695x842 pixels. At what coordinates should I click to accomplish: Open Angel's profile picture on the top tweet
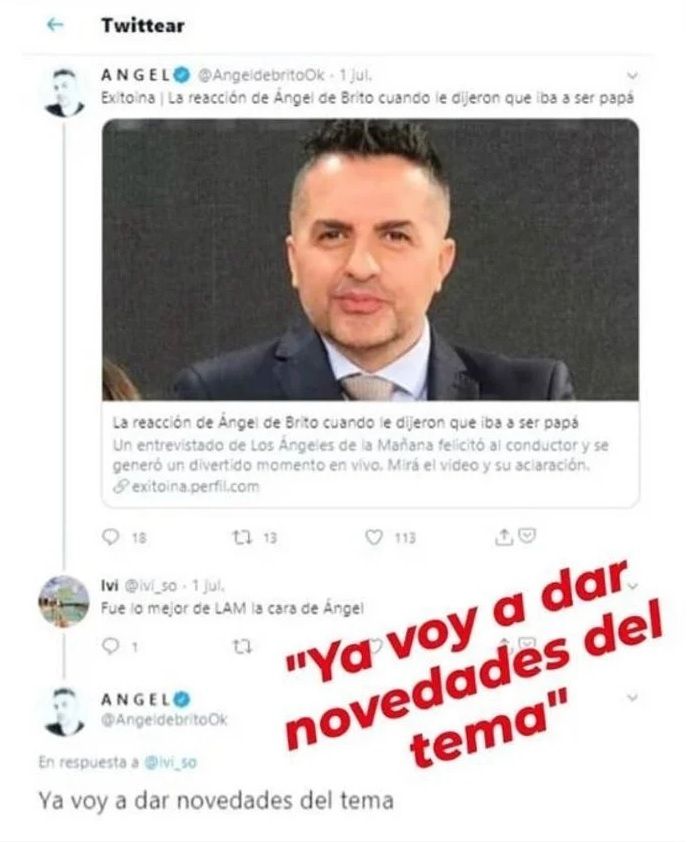[x=64, y=92]
